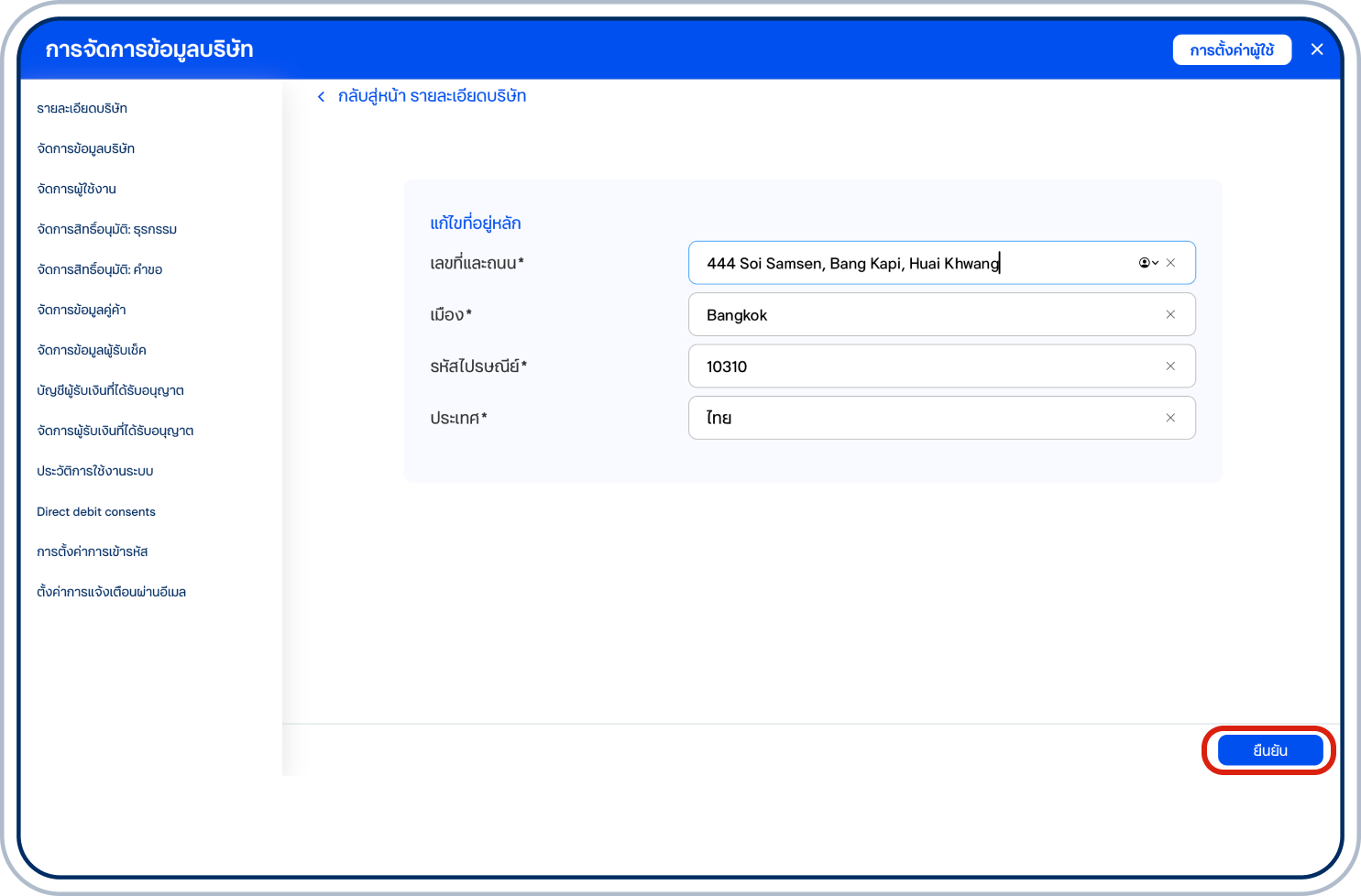Clear the street address field with X icon
Image resolution: width=1361 pixels, height=896 pixels.
(x=1170, y=263)
